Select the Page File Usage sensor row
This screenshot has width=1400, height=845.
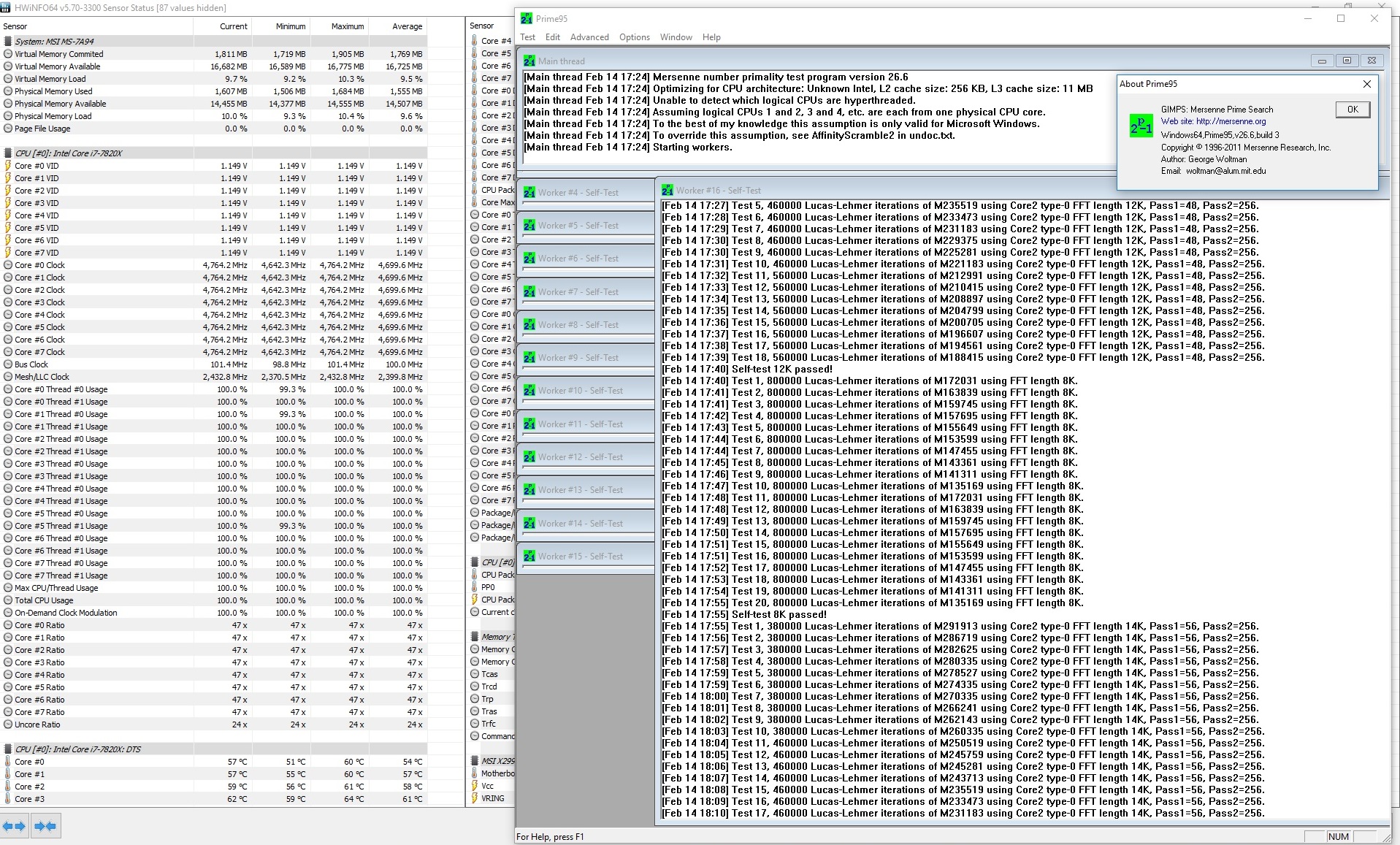[213, 129]
